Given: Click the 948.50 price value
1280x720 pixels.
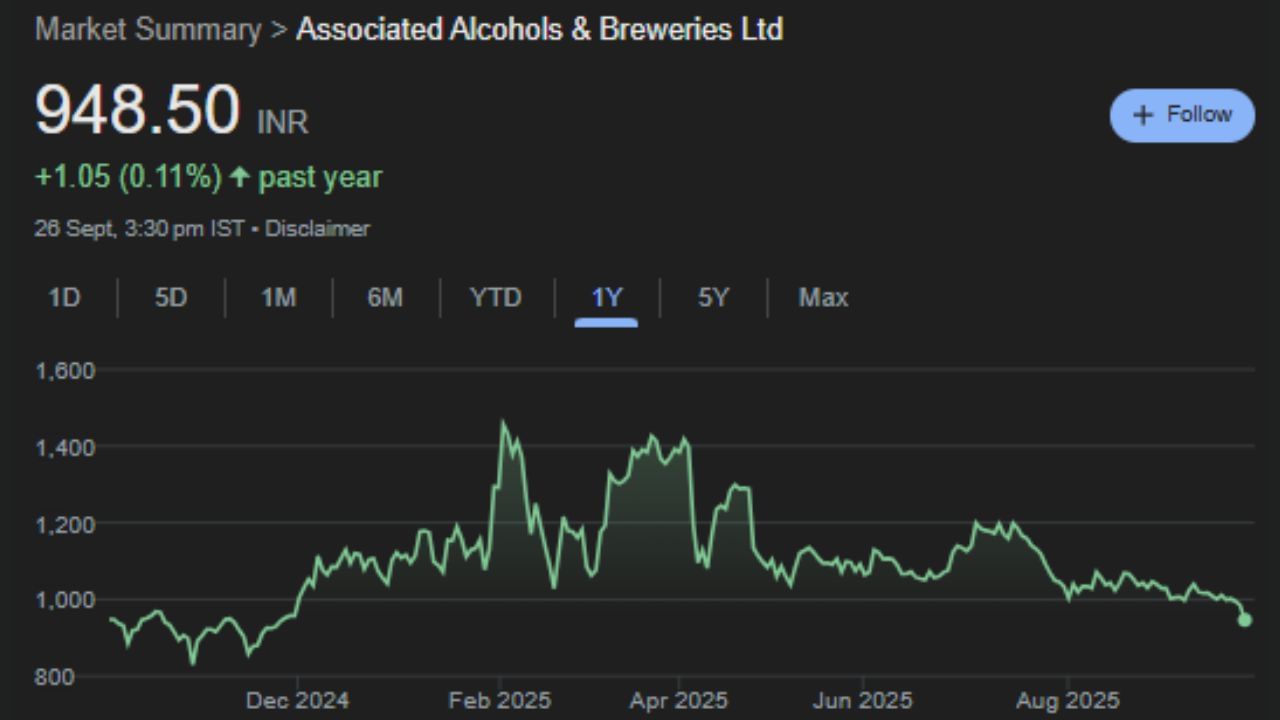Looking at the screenshot, I should coord(136,108).
